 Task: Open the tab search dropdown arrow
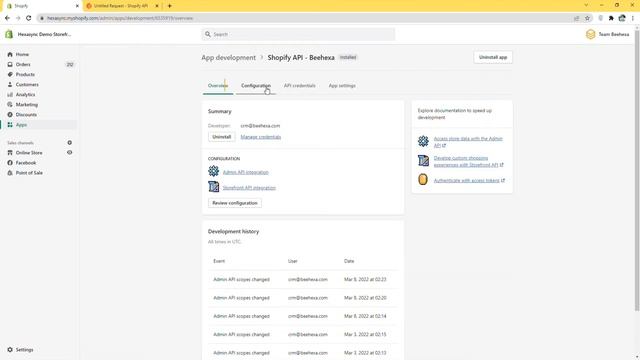coord(586,5)
